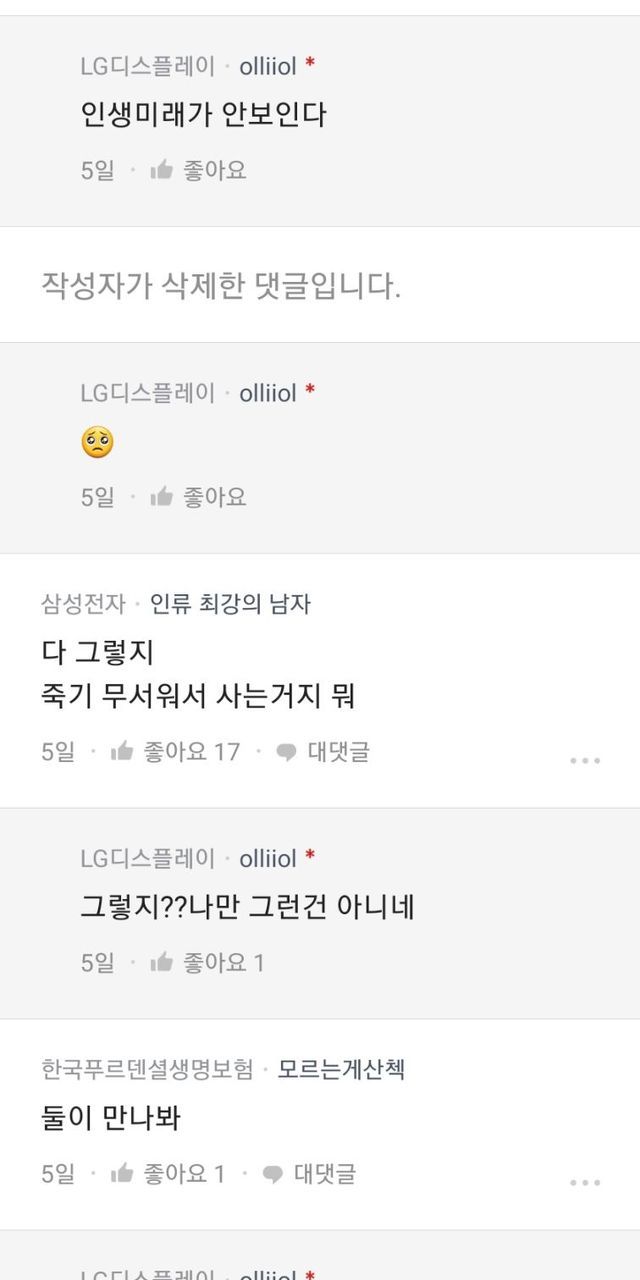Like the '둘이 만나봐' comment
The width and height of the screenshot is (640, 1280).
pos(122,1174)
